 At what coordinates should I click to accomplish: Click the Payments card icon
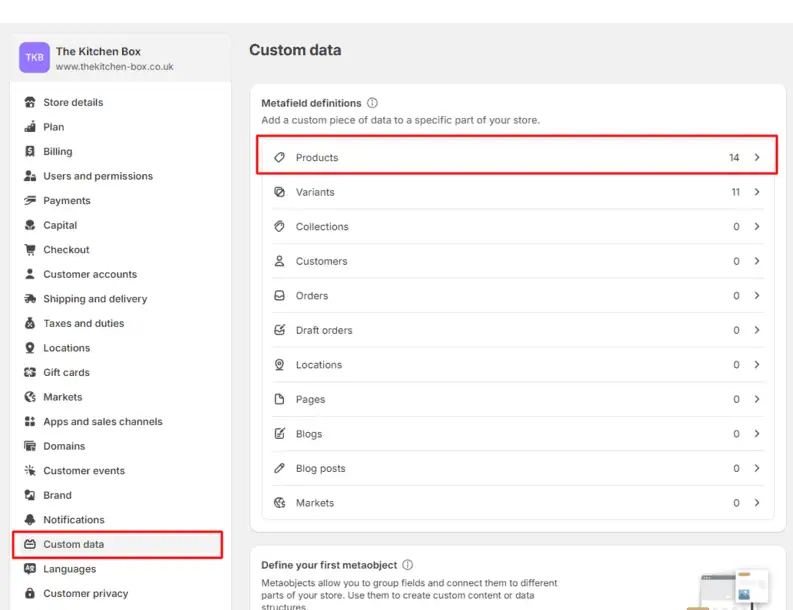[x=30, y=200]
